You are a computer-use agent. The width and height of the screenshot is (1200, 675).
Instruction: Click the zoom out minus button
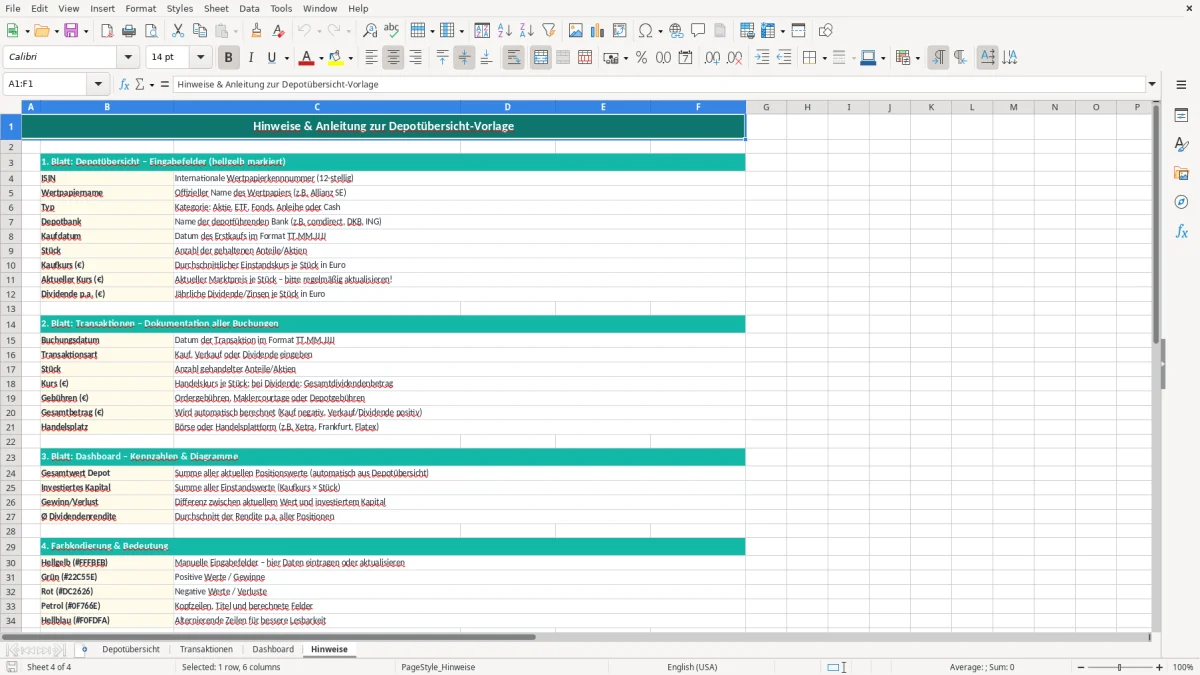1080,667
